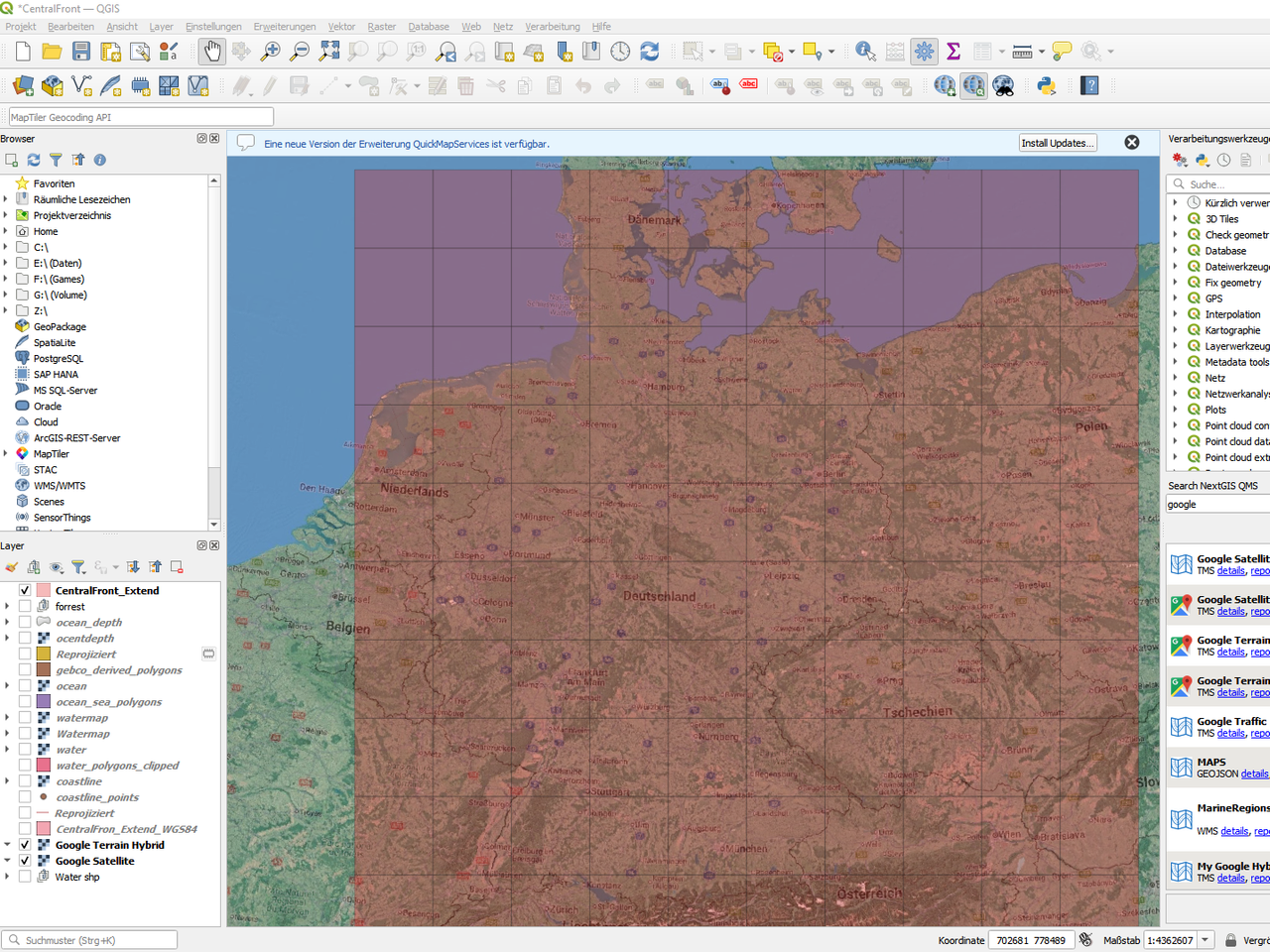The image size is (1270, 952).
Task: Open the Statistical Summary sigma icon
Action: click(x=953, y=51)
